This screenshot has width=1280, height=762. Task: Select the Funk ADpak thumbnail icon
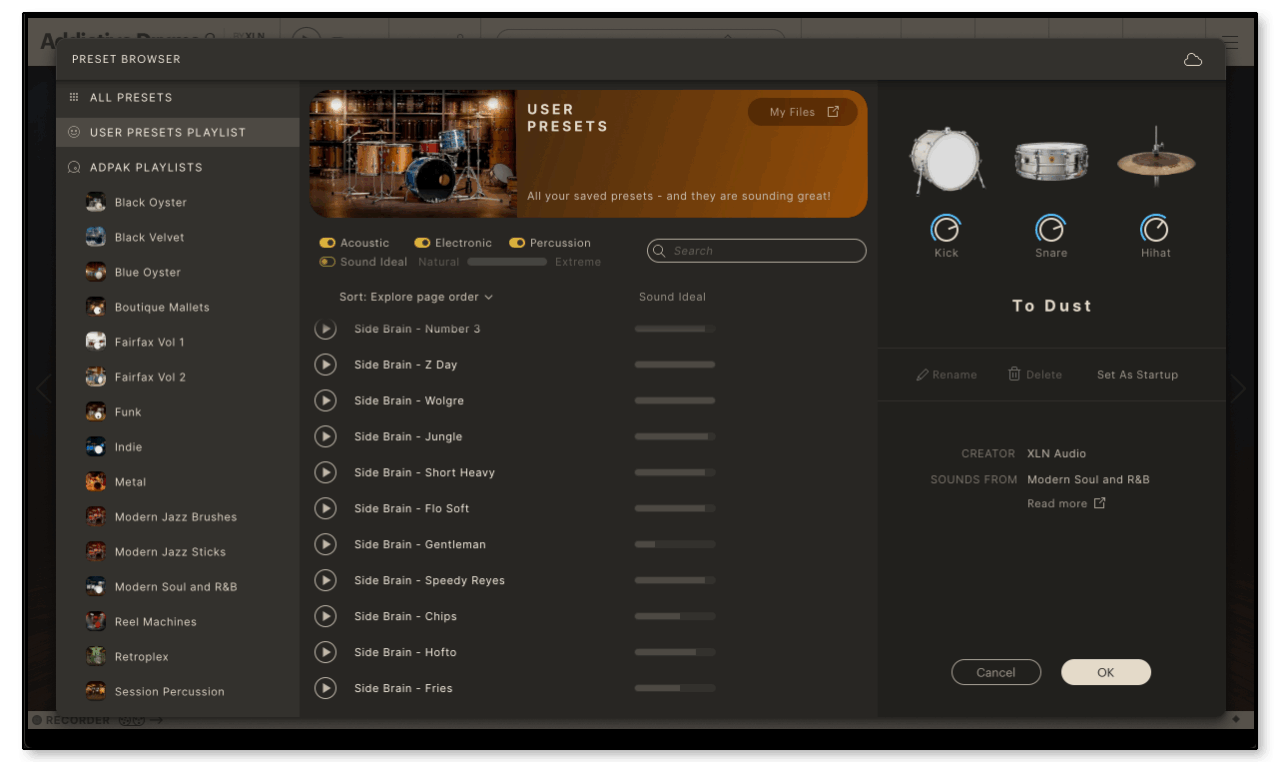96,412
